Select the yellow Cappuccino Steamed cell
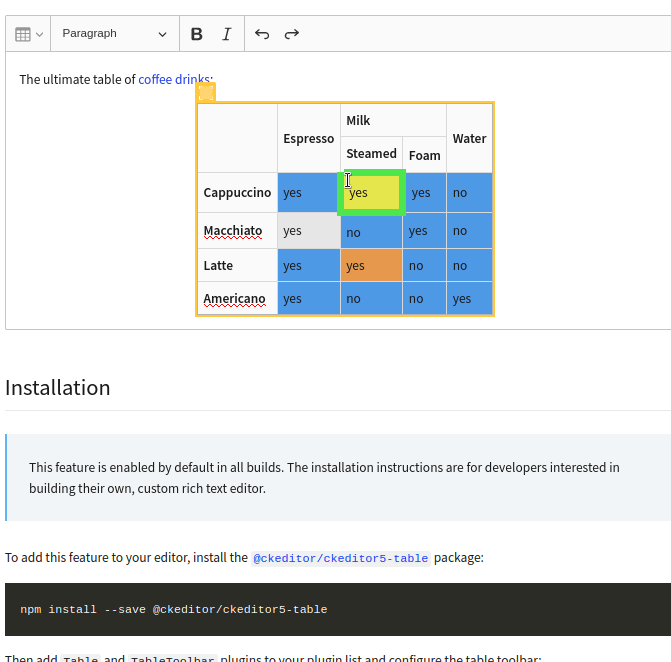Viewport: 671px width, 662px height. 371,193
